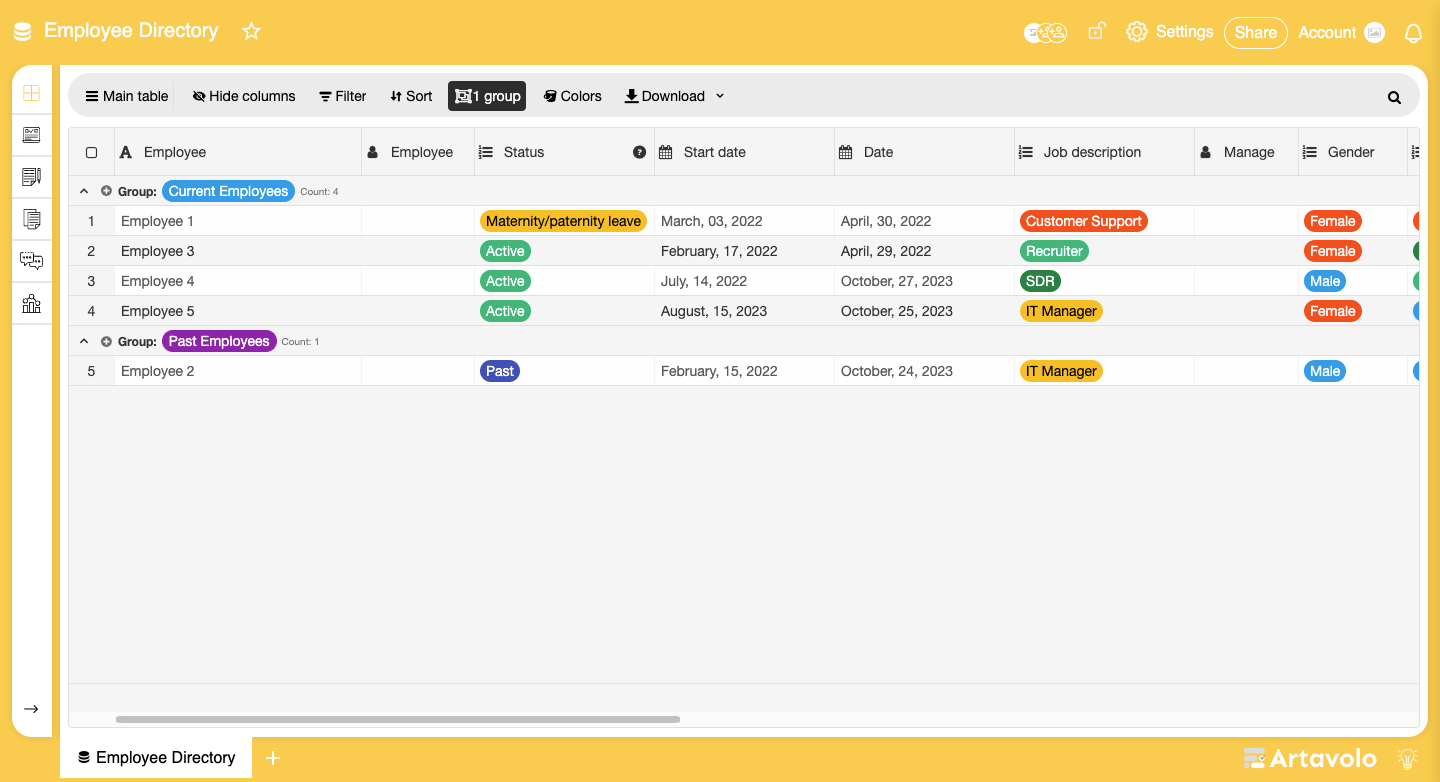
Task: Select the Customer Support job tag
Action: 1084,221
